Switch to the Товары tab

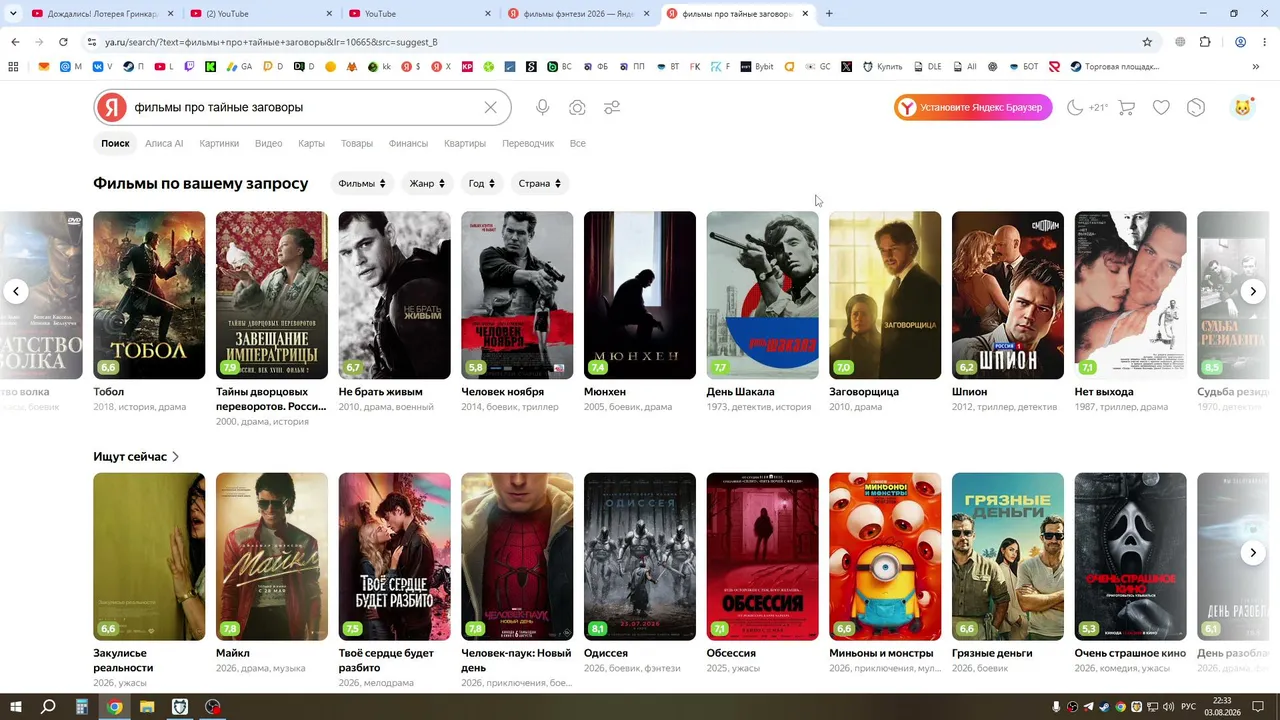(x=357, y=143)
